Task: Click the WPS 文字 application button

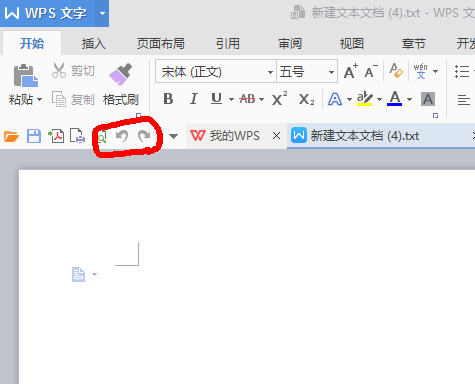Action: tap(47, 13)
